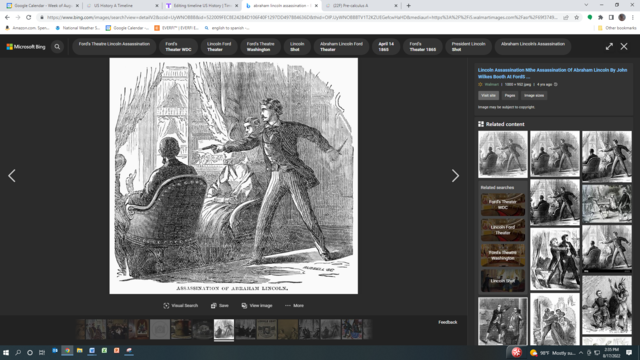Save the image to collection
Screen dimensions: 640x360
pyautogui.click(x=220, y=305)
